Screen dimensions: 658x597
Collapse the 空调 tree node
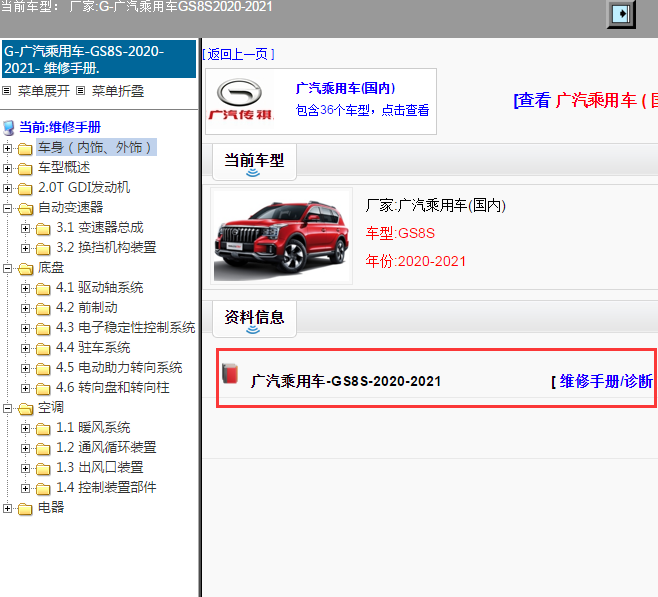pyautogui.click(x=7, y=409)
